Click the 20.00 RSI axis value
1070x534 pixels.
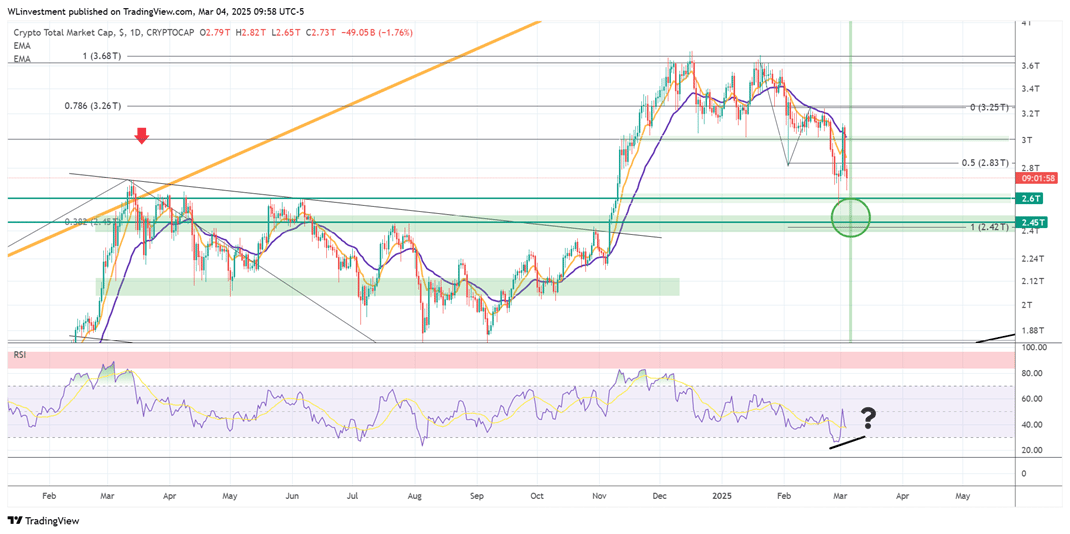click(1033, 450)
